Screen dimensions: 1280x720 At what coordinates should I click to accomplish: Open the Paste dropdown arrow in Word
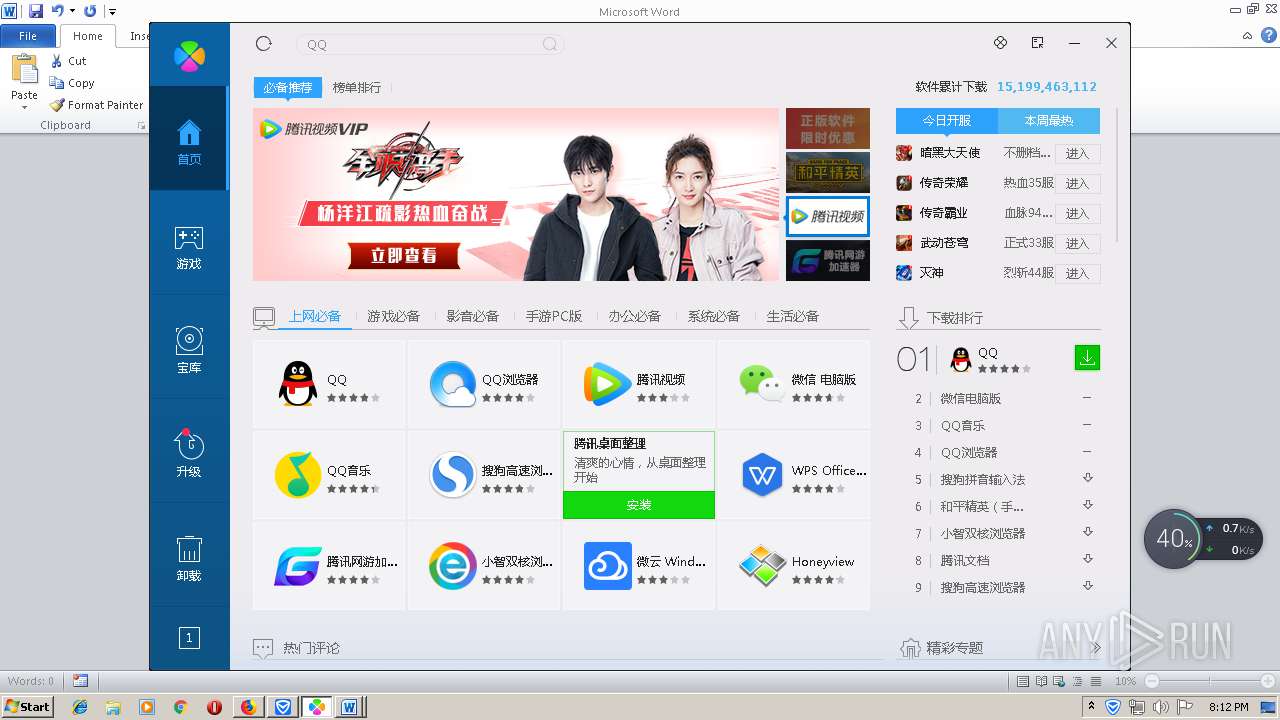pos(24,108)
